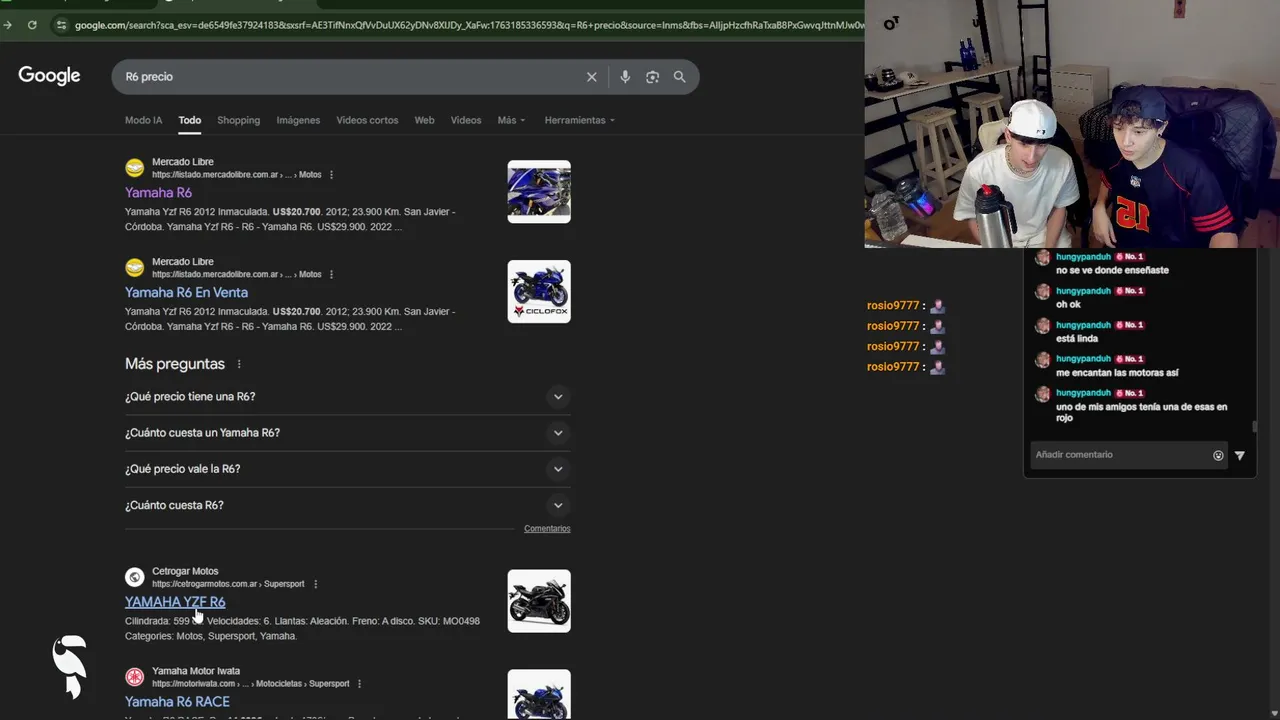Click chat message 'está linda'
Screen dimensions: 1280x720
1077,339
